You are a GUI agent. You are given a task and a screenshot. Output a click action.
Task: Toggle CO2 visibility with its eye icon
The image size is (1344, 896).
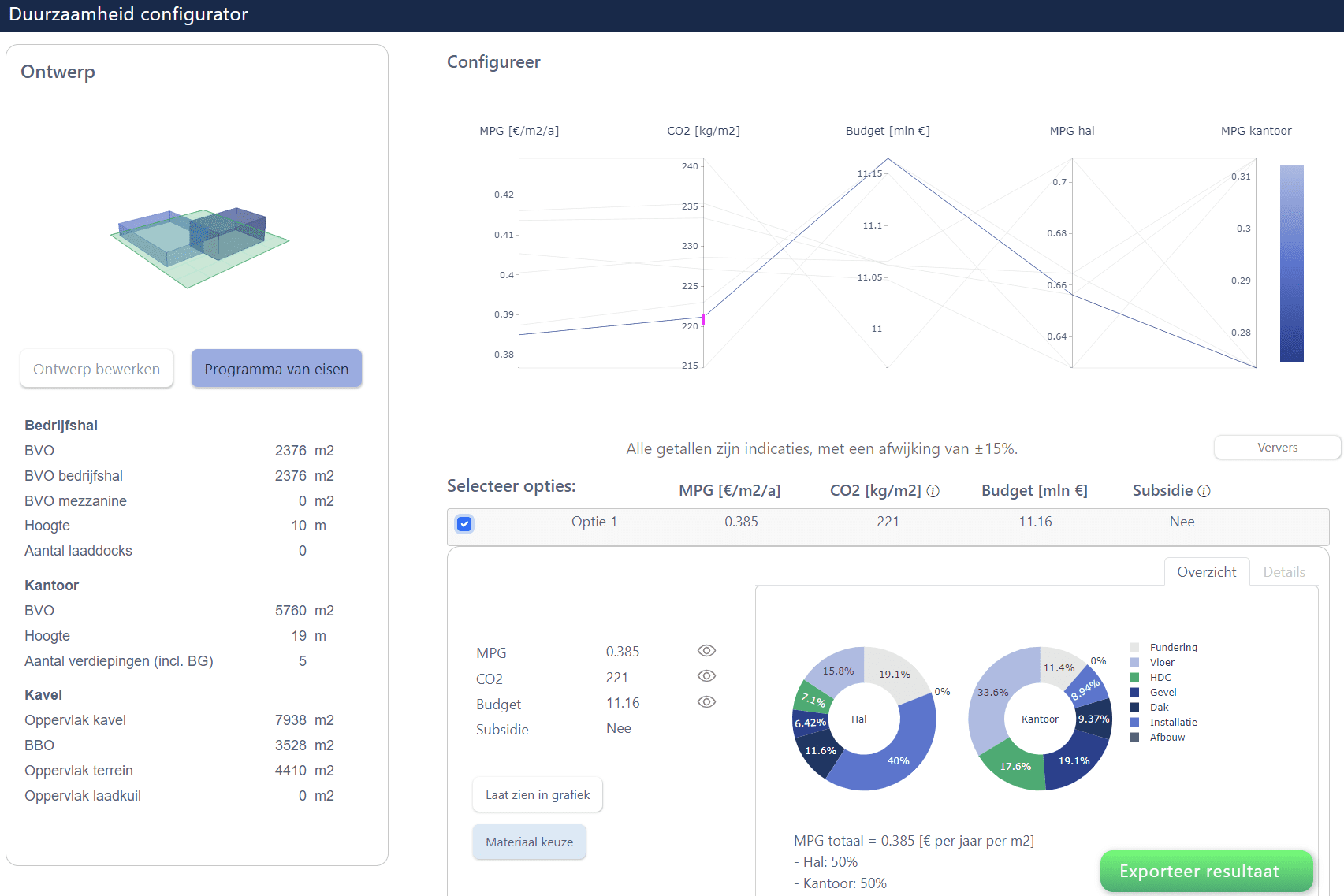[706, 676]
